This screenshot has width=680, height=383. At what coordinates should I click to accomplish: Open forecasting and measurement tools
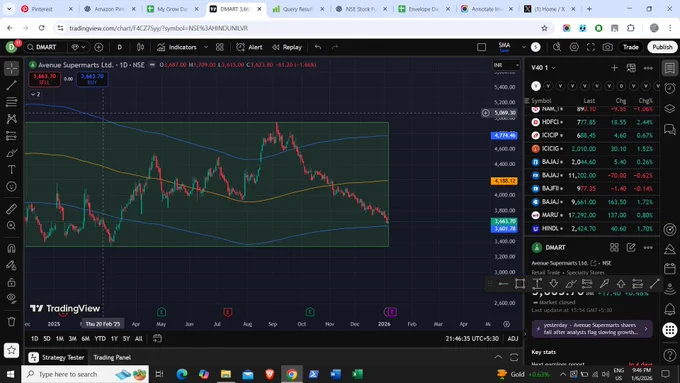click(12, 136)
